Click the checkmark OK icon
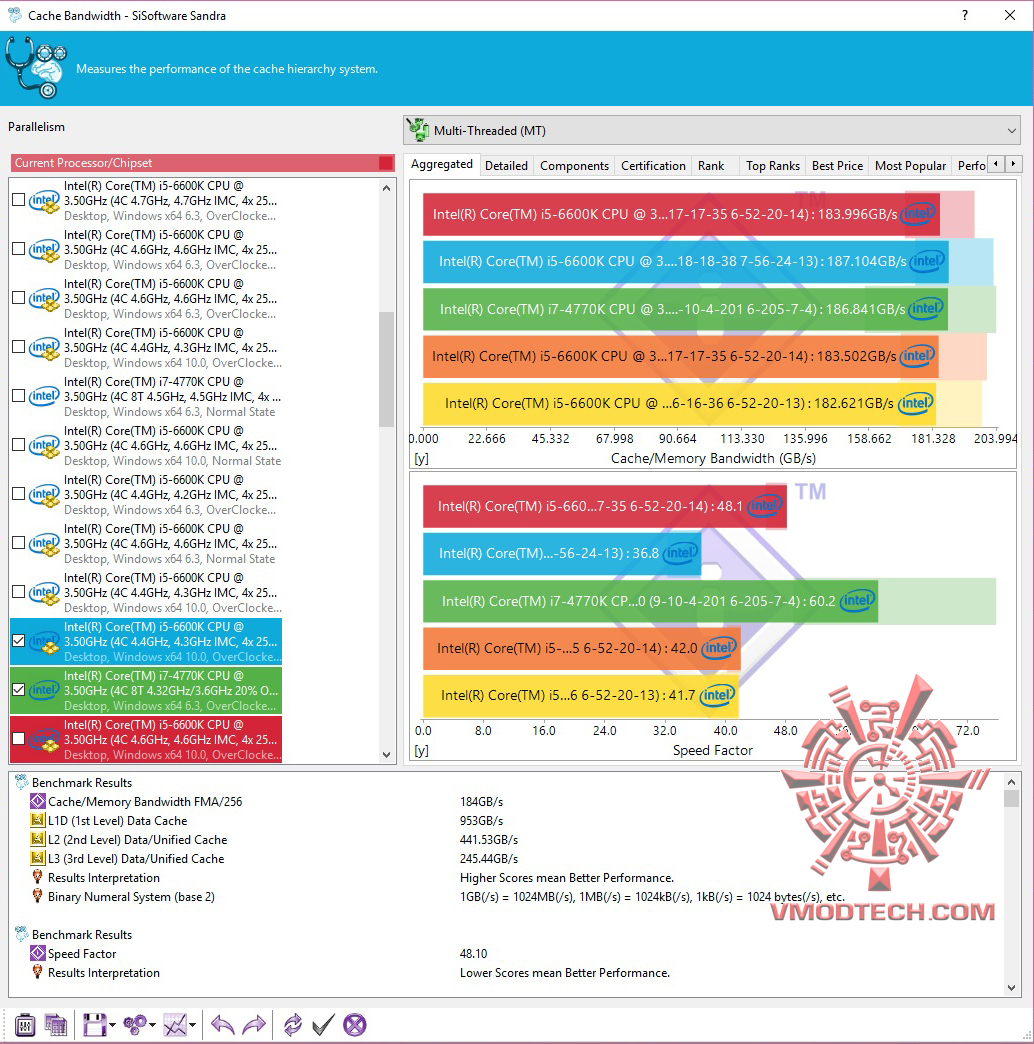The image size is (1034, 1044). point(323,1025)
